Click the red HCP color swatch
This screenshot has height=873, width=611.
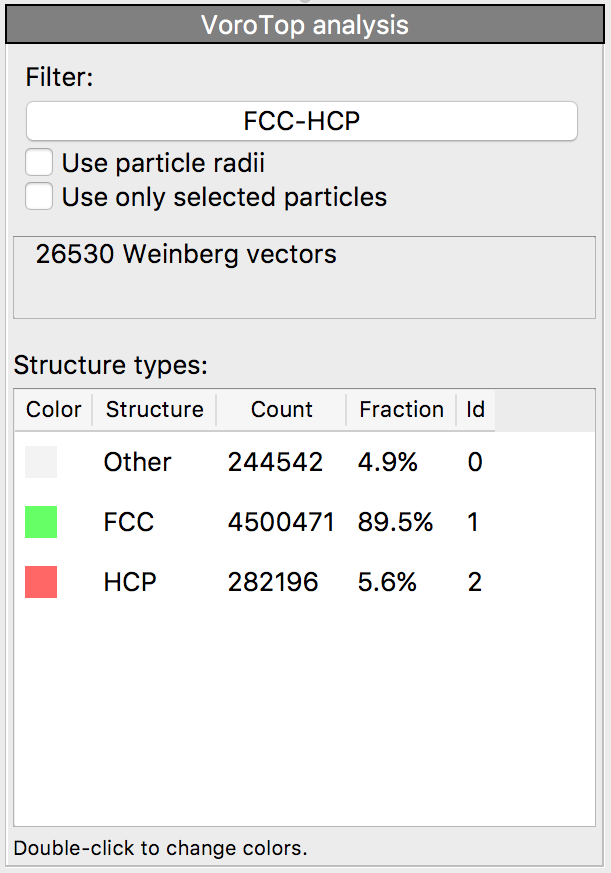click(41, 582)
